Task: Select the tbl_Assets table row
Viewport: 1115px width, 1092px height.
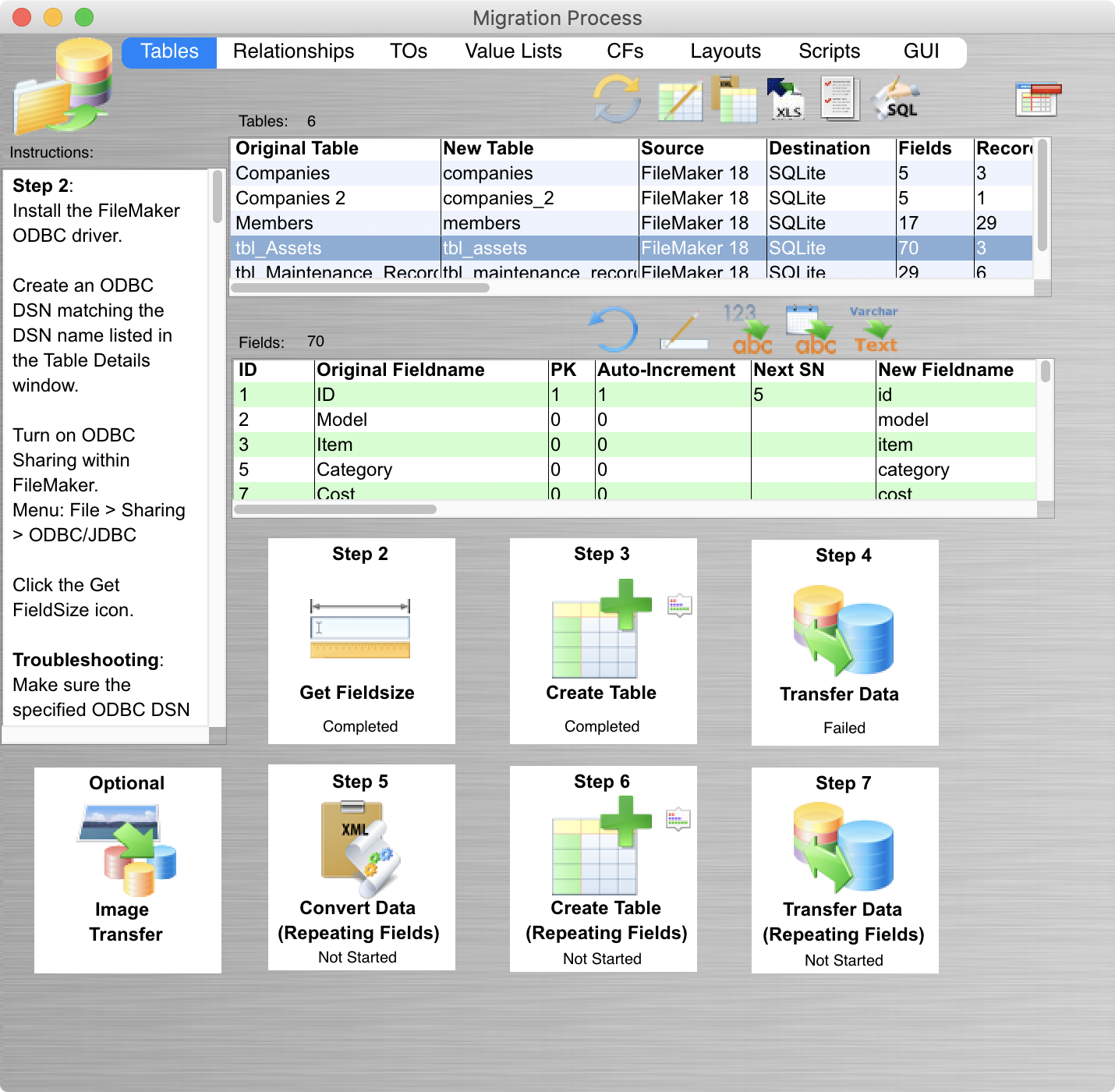Action: click(x=632, y=248)
